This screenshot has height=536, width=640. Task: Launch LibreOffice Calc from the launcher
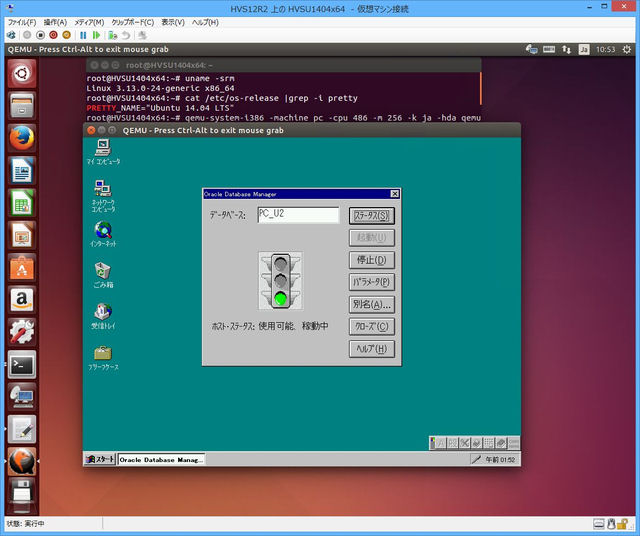point(22,202)
